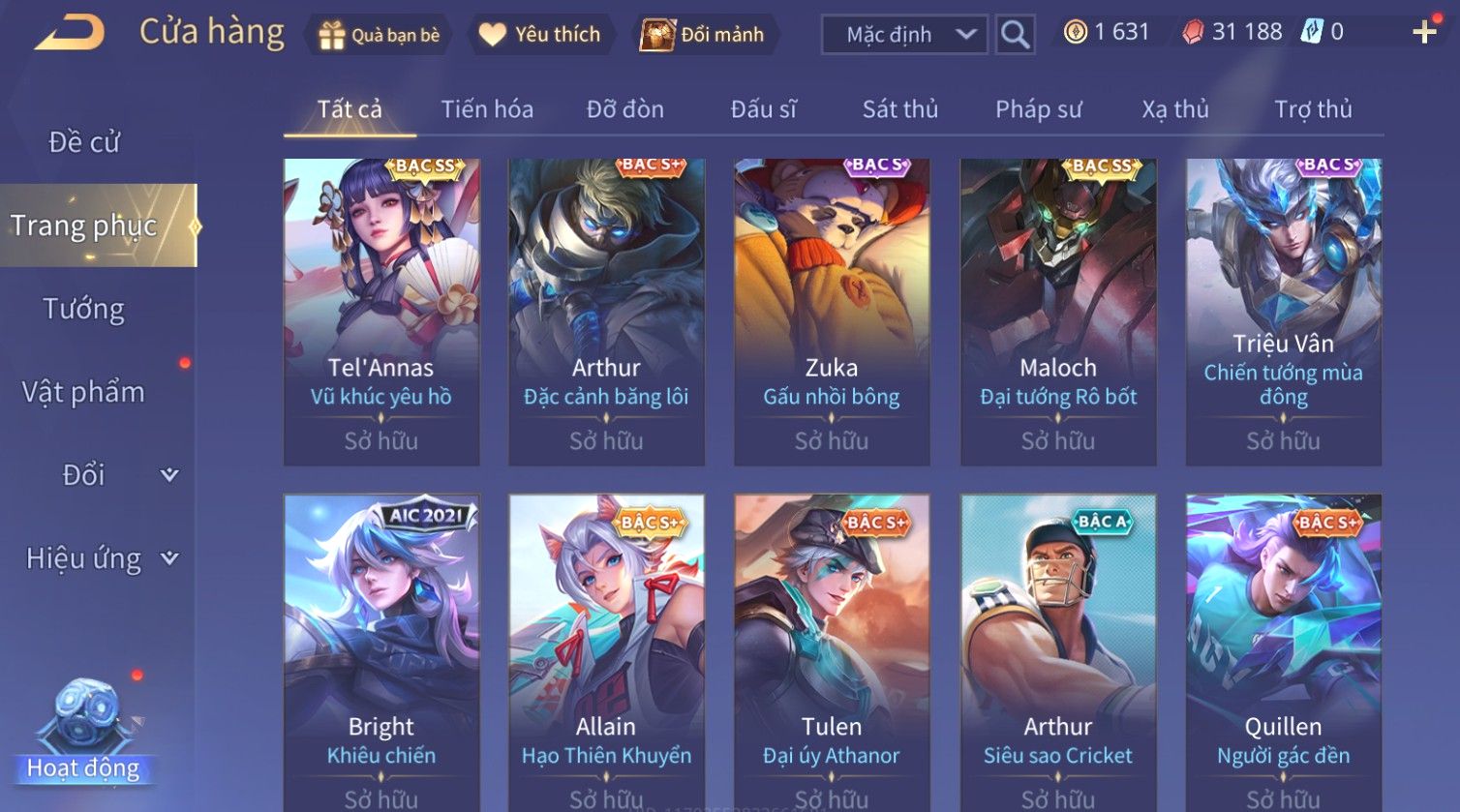Go back using the golden return arrow

69,33
